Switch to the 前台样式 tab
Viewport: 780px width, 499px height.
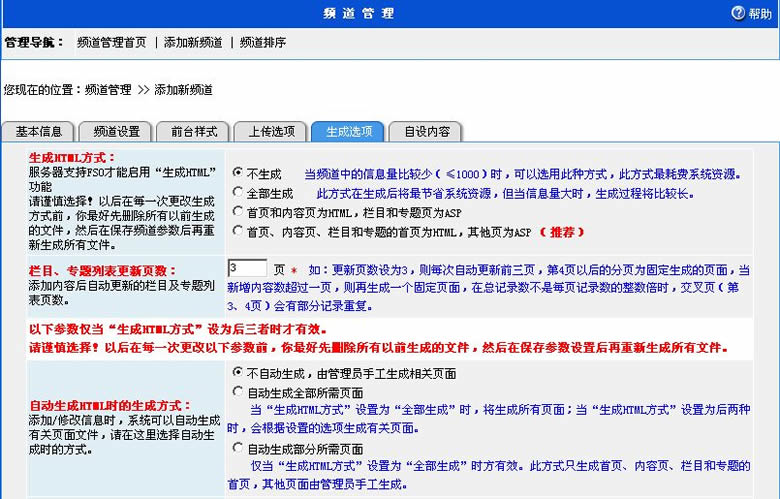[194, 131]
